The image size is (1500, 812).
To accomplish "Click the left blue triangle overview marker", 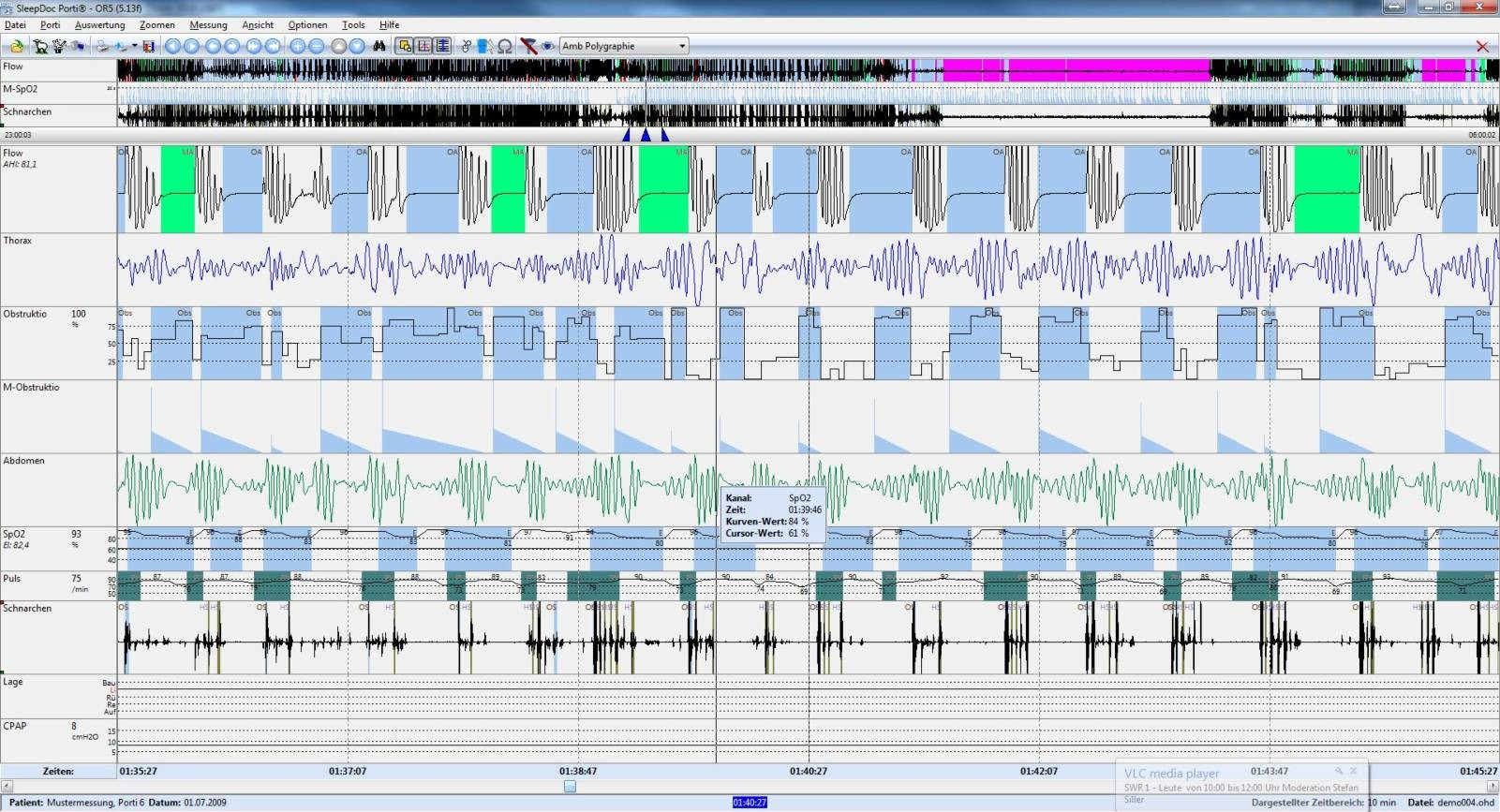I will 627,136.
